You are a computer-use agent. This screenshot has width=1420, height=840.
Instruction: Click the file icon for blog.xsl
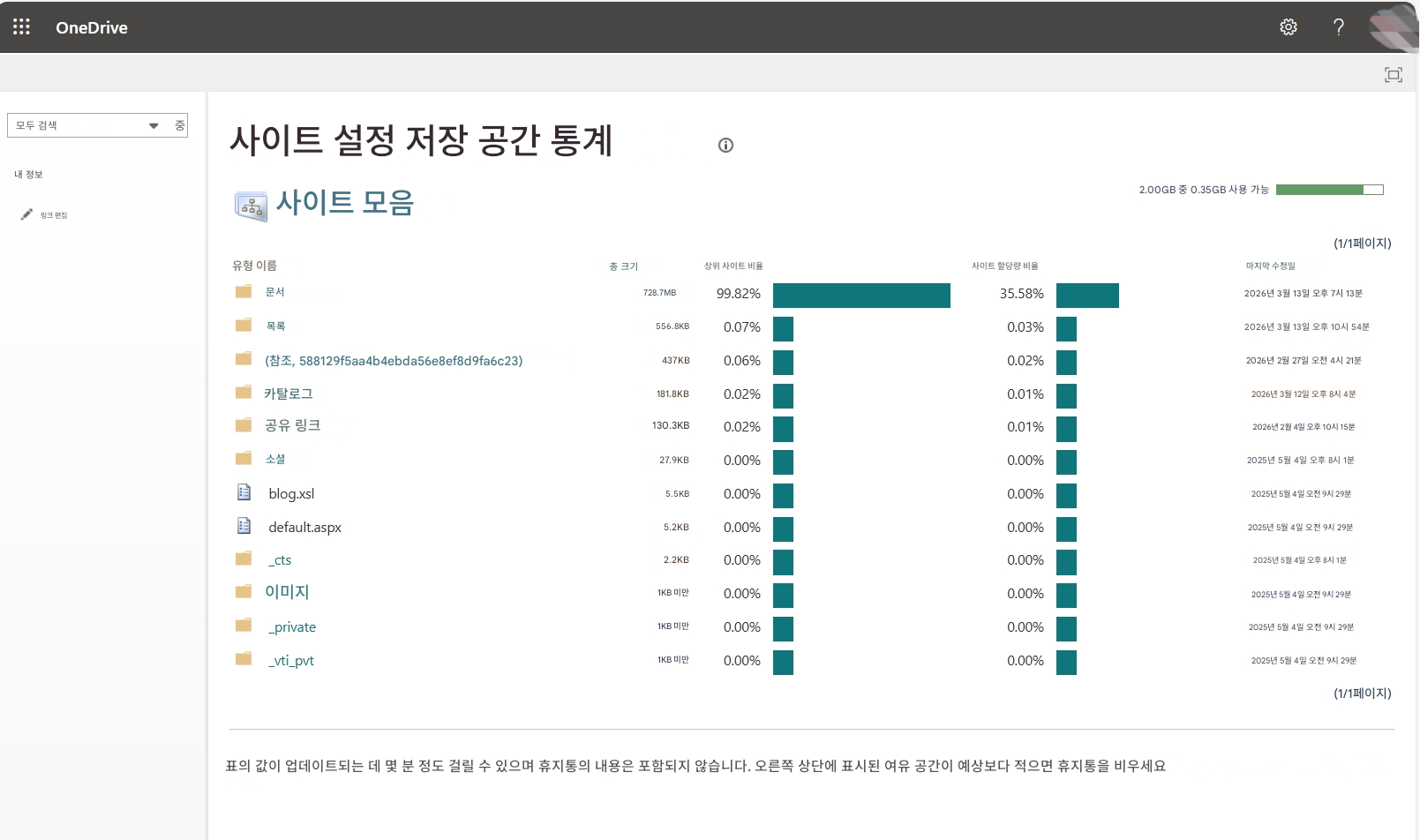(x=244, y=492)
